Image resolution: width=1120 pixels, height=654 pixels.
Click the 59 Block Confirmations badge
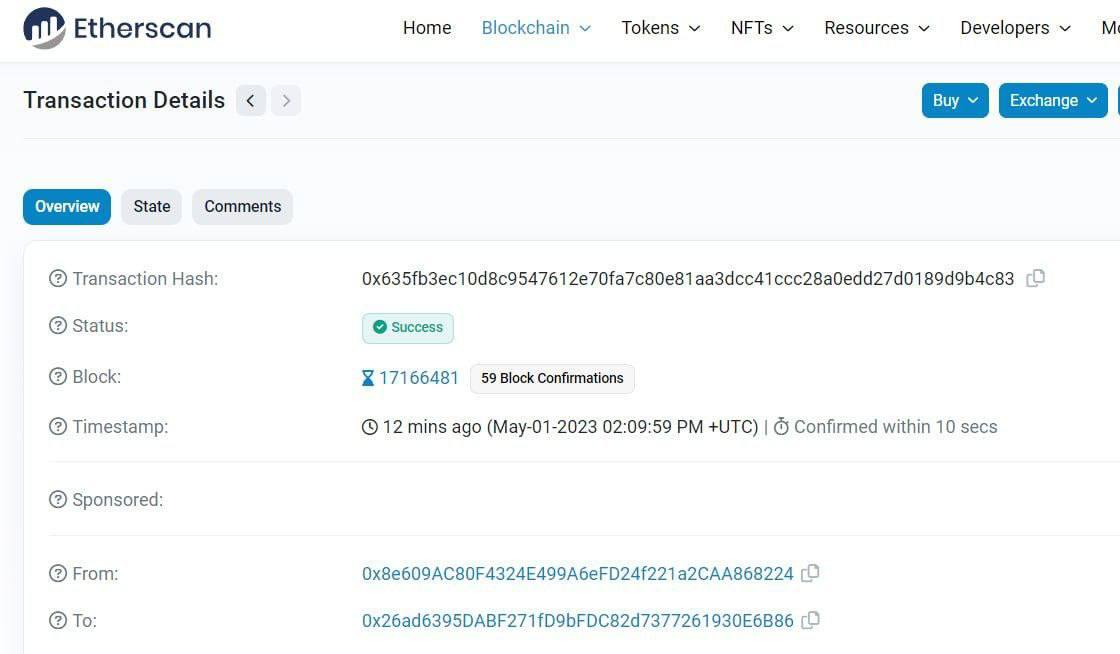coord(552,378)
